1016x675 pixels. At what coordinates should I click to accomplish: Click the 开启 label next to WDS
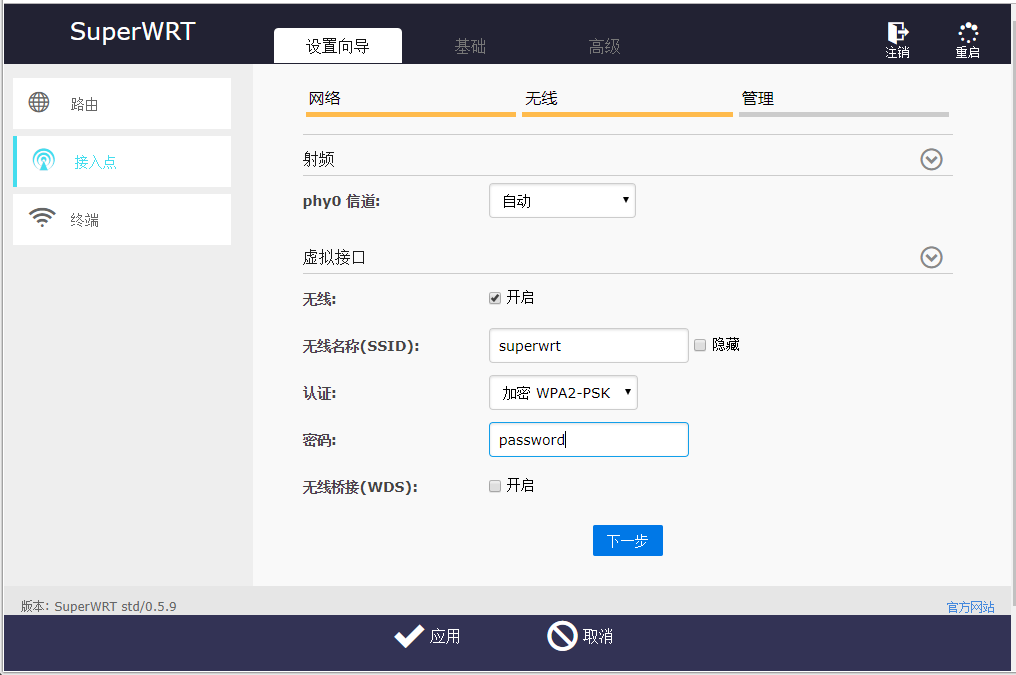(520, 485)
